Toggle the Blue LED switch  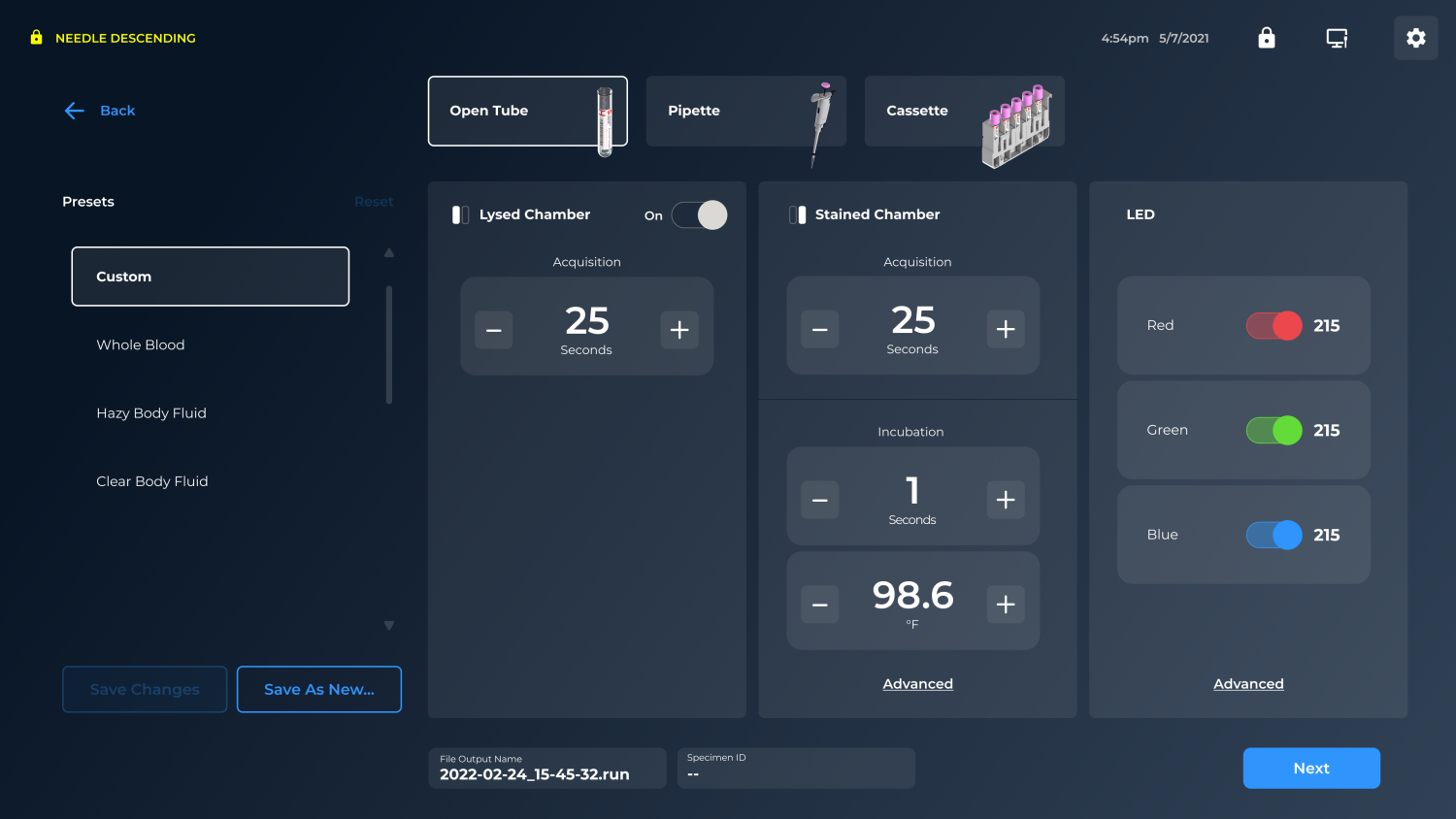tap(1274, 535)
